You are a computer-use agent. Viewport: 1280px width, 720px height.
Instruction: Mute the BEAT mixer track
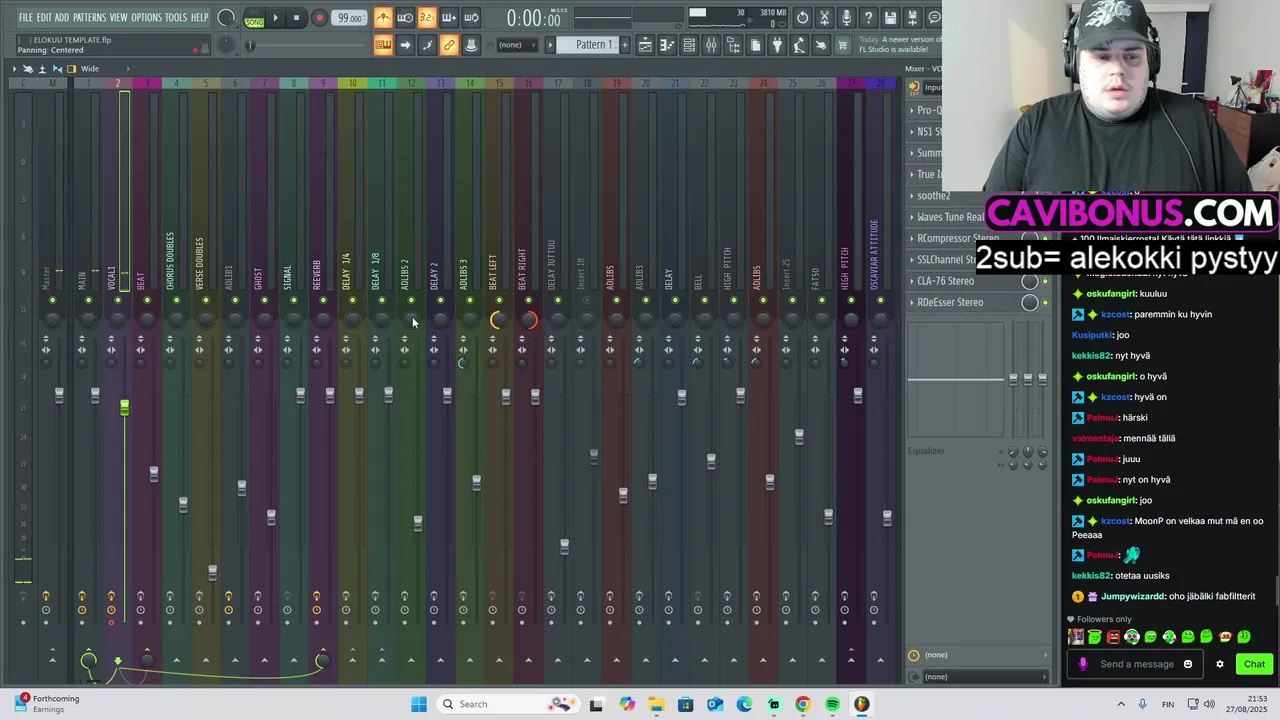click(x=147, y=300)
